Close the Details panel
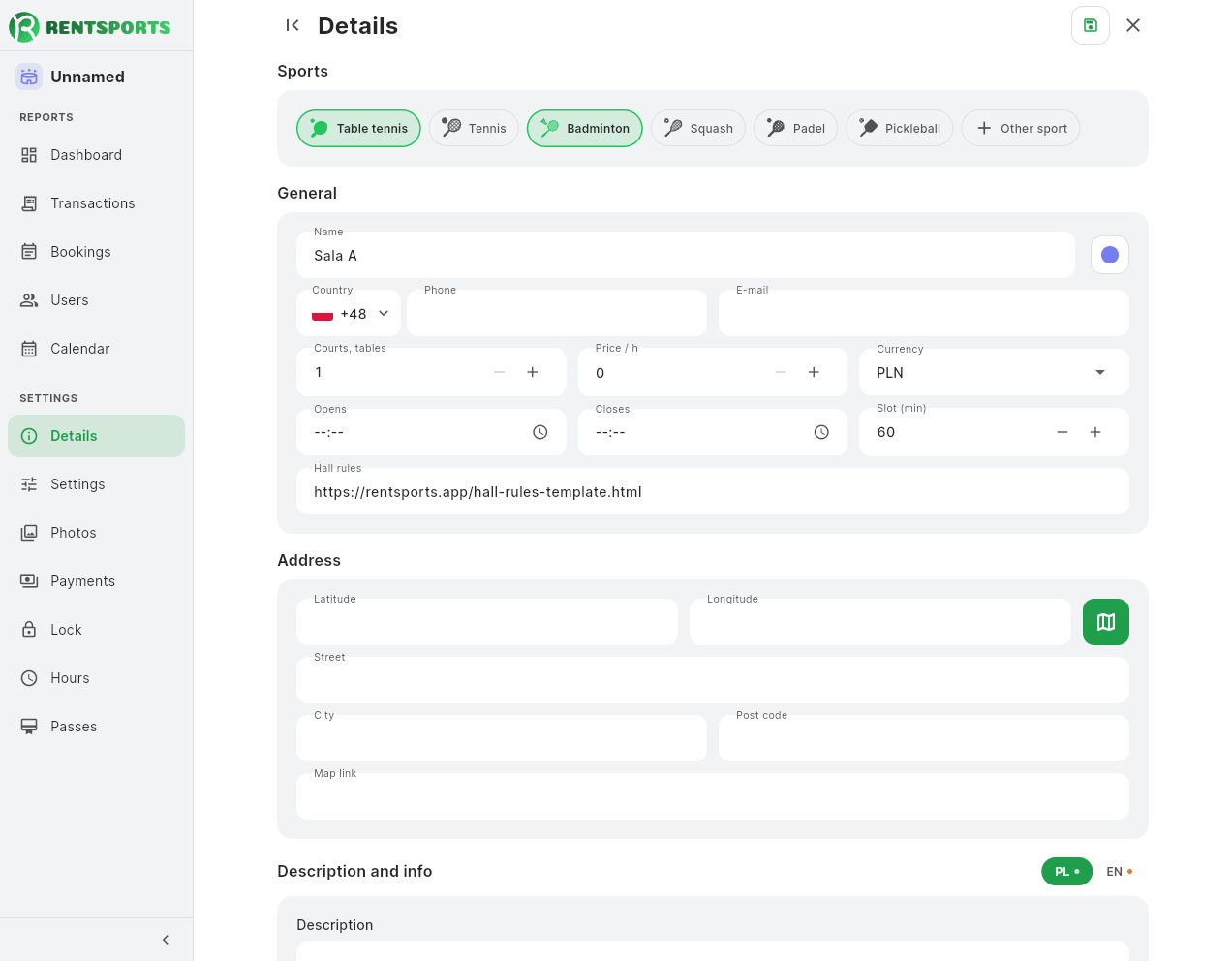 pos(1133,25)
